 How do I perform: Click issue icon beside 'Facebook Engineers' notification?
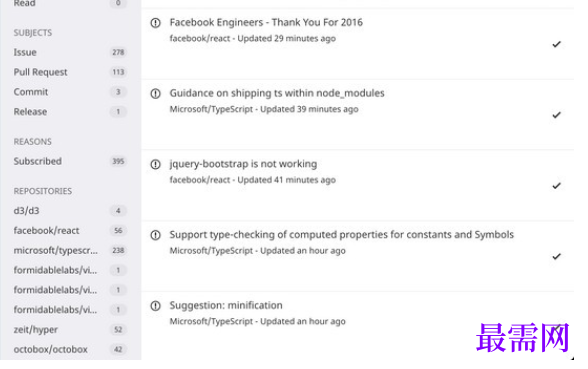click(155, 23)
